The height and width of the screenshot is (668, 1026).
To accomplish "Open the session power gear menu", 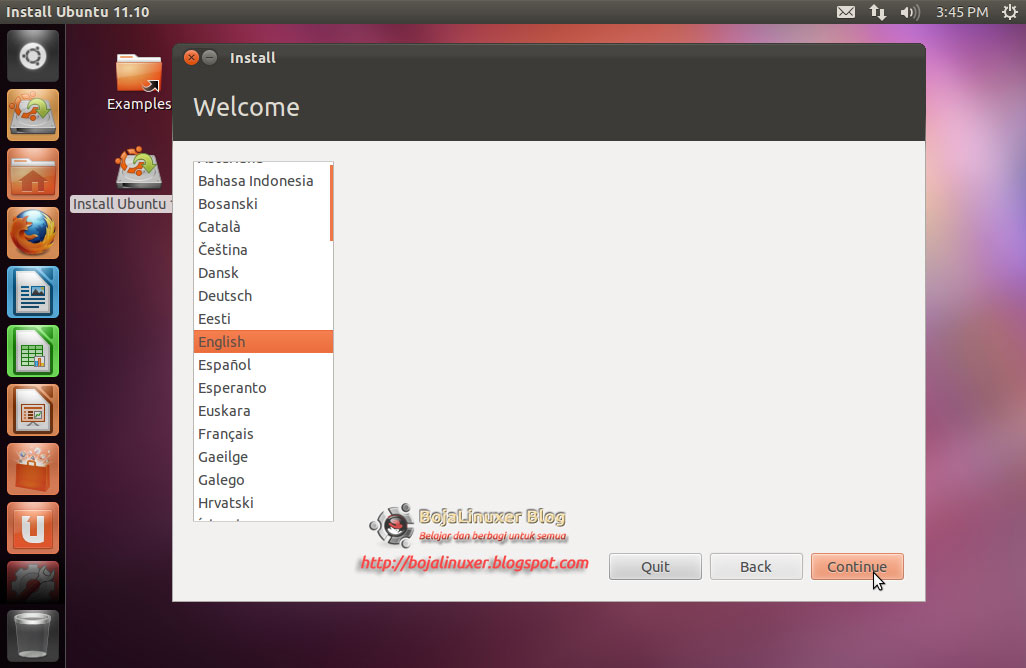I will 1010,12.
